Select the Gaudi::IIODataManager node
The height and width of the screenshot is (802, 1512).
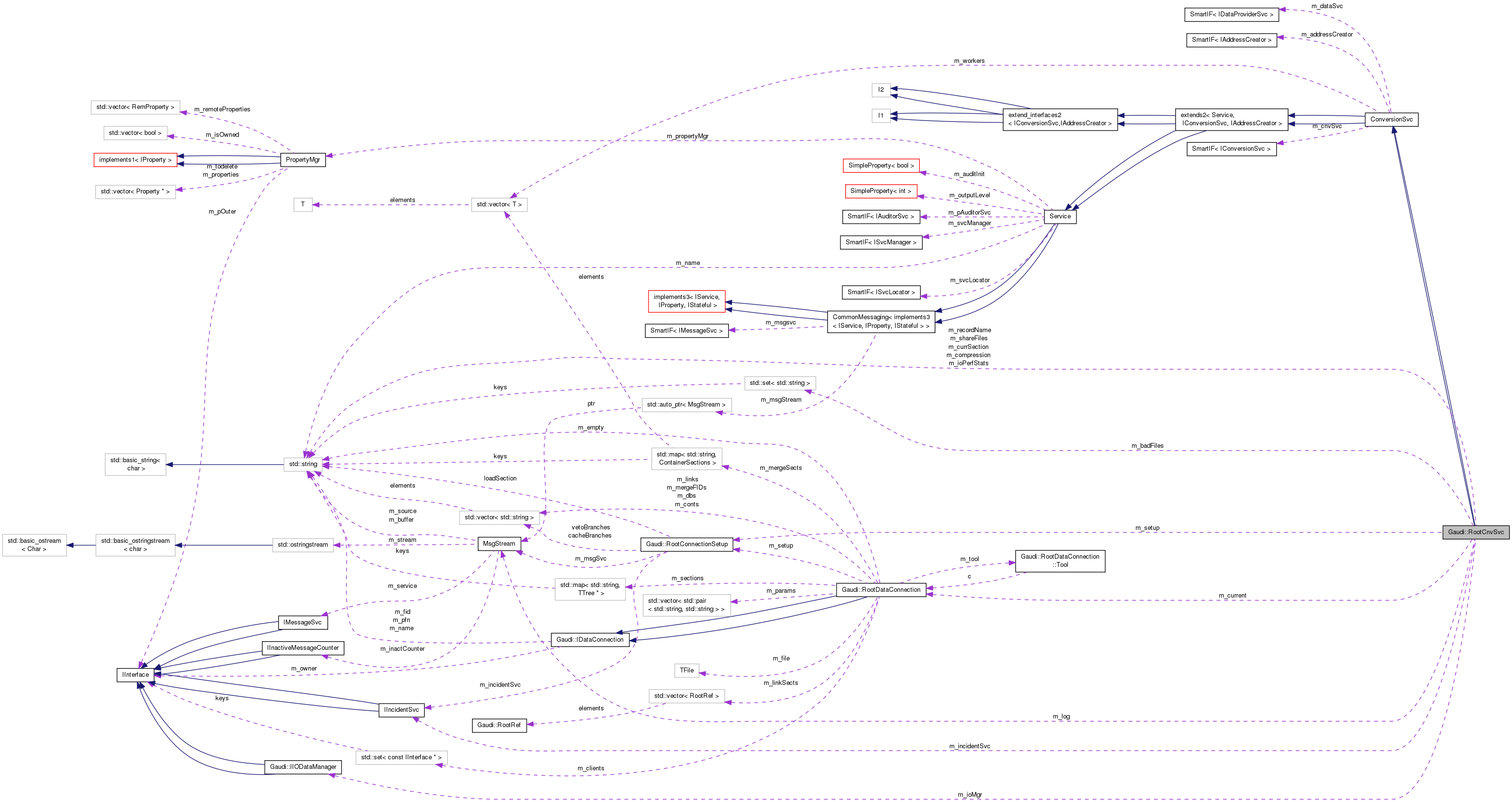tap(305, 767)
